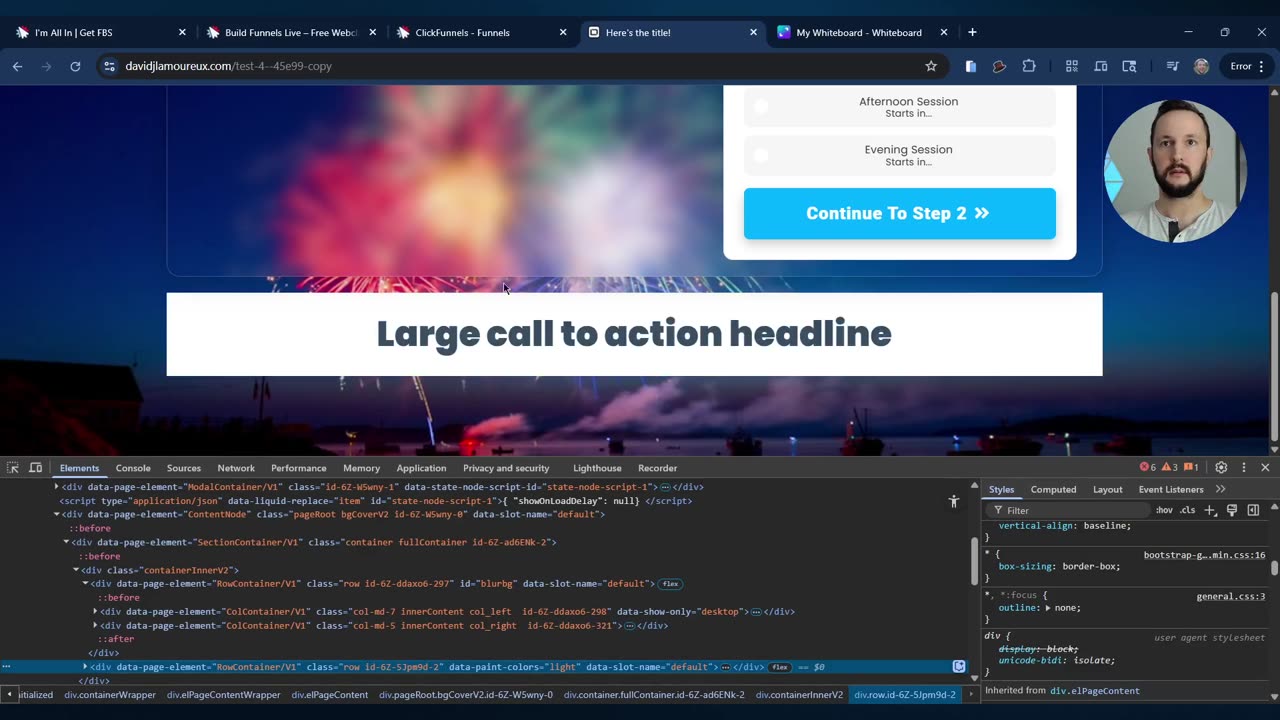Image resolution: width=1280 pixels, height=720 pixels.
Task: Close the I'm All In Get FBS tab
Action: point(182,32)
